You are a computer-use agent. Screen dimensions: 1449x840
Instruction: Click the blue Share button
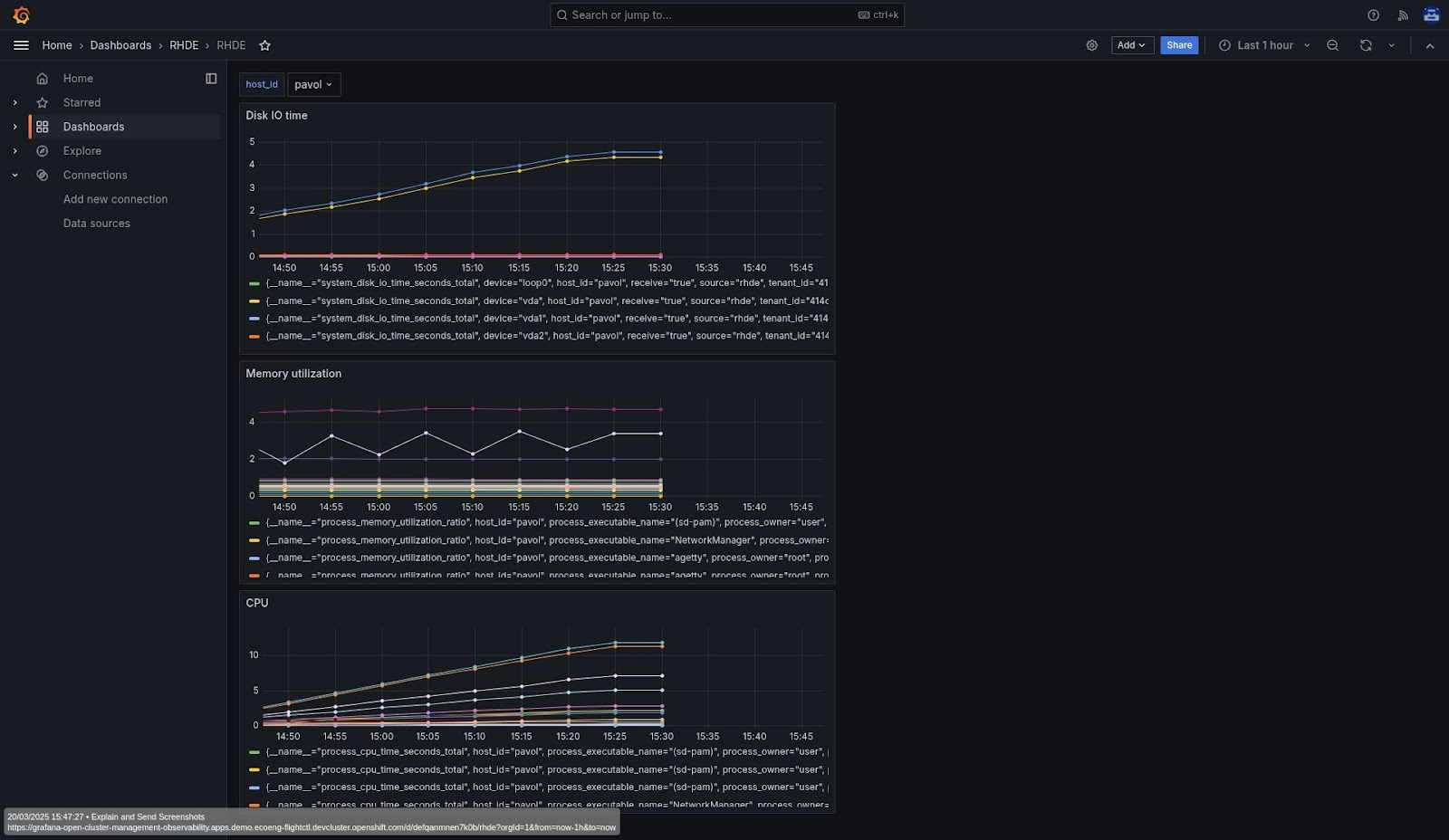[x=1179, y=45]
